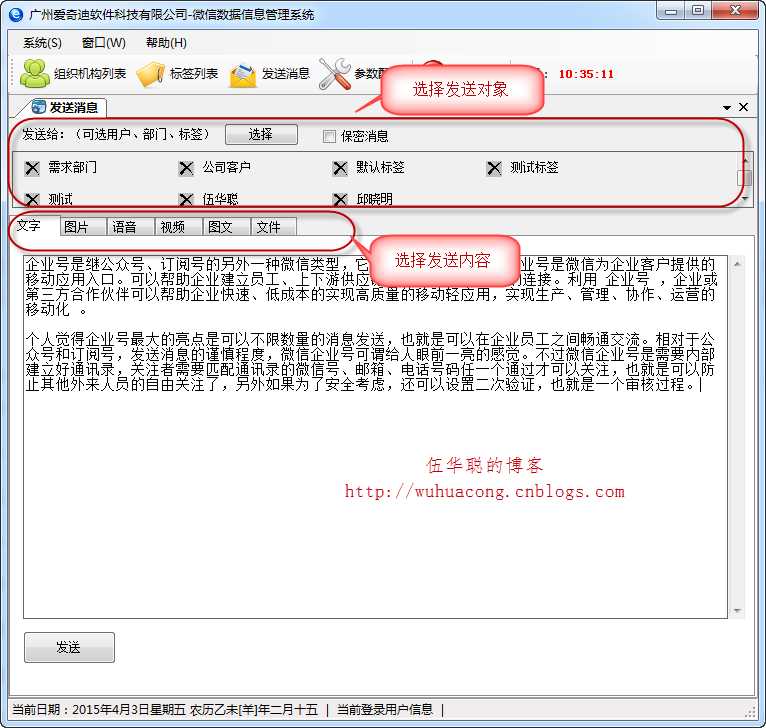The image size is (766, 728).
Task: Open the 系统(S) menu
Action: pyautogui.click(x=43, y=43)
